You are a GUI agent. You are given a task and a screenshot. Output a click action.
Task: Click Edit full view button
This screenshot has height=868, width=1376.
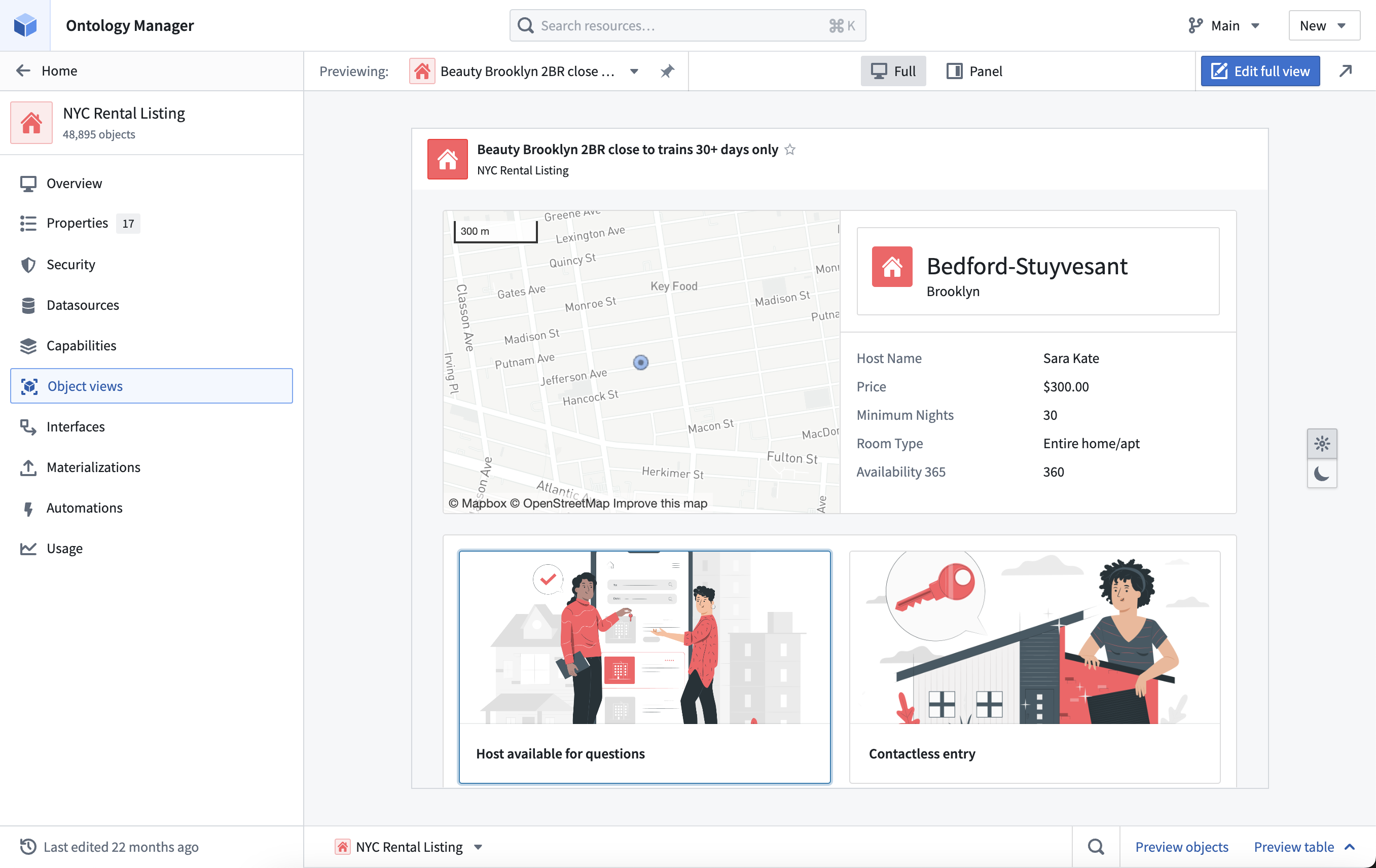click(1261, 71)
